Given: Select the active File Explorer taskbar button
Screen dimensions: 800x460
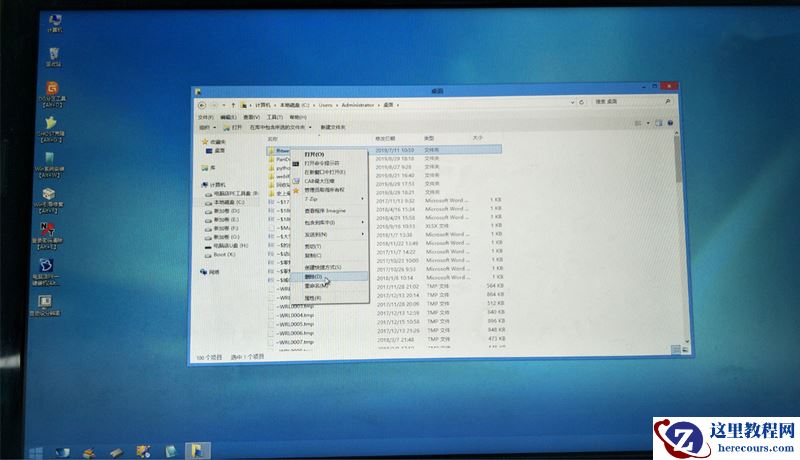Looking at the screenshot, I should pos(197,450).
